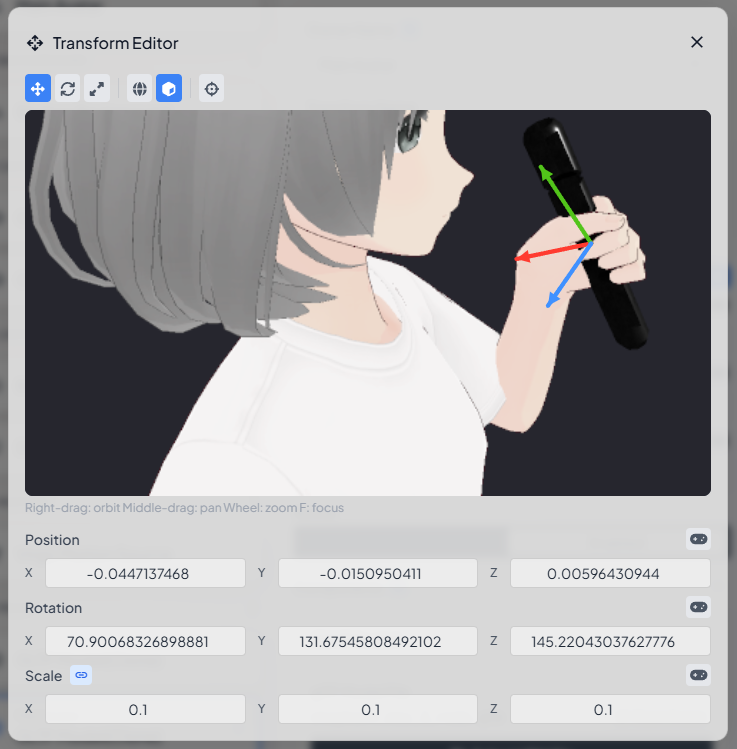Click the Rotation gamepad button

[698, 607]
